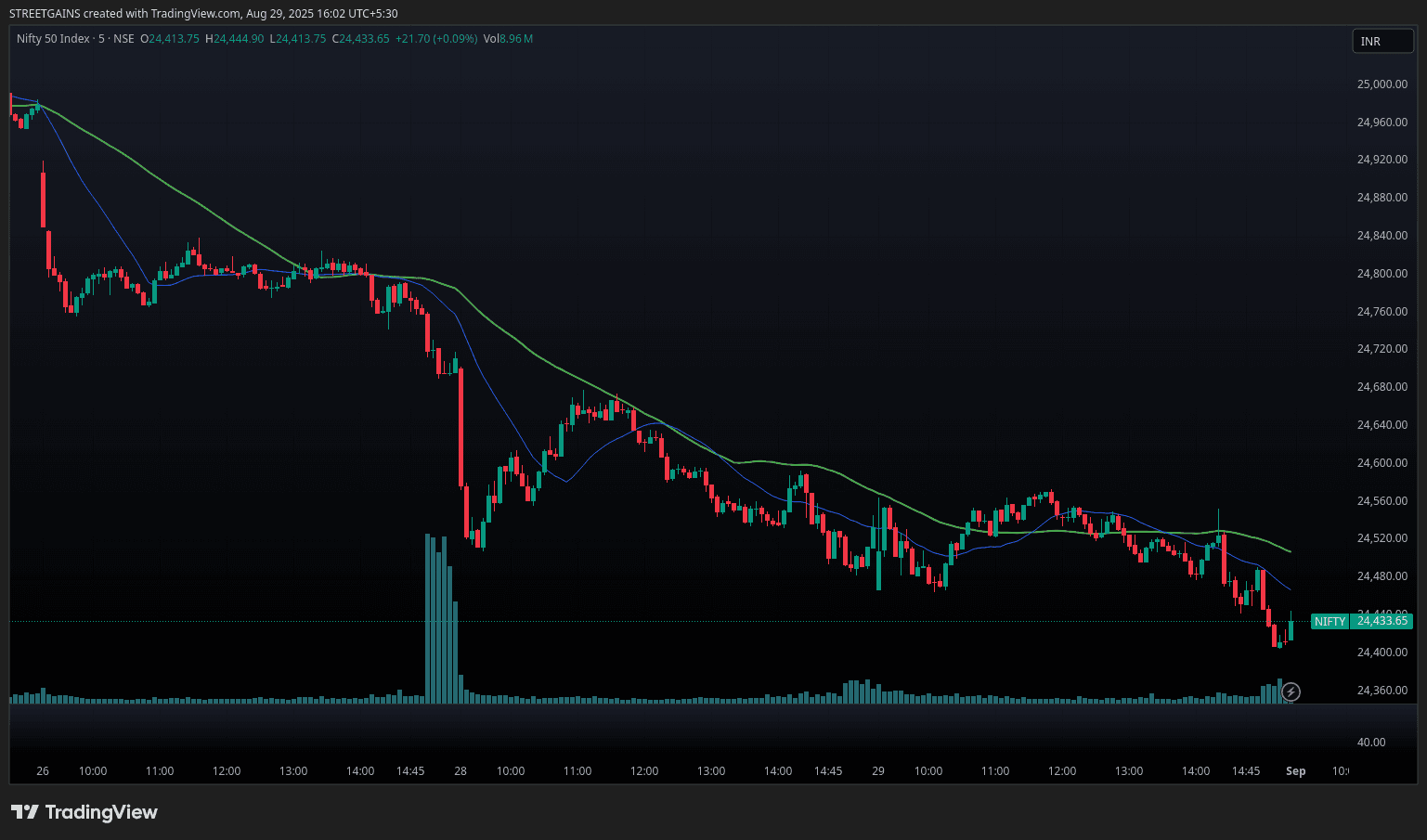Click the Vol 8.96 M volume readout
This screenshot has width=1427, height=840.
click(x=508, y=39)
